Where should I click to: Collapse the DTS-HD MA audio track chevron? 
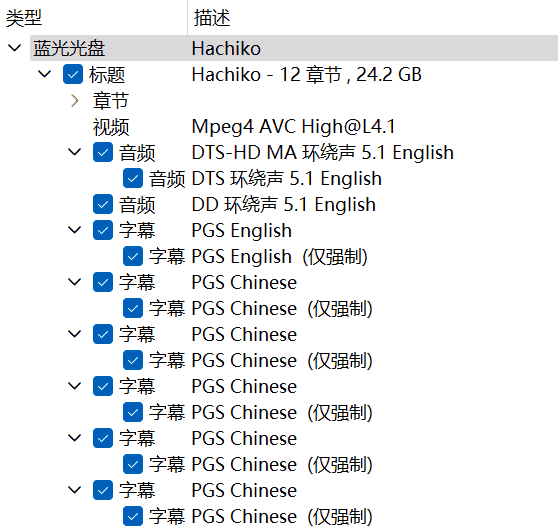tap(75, 152)
